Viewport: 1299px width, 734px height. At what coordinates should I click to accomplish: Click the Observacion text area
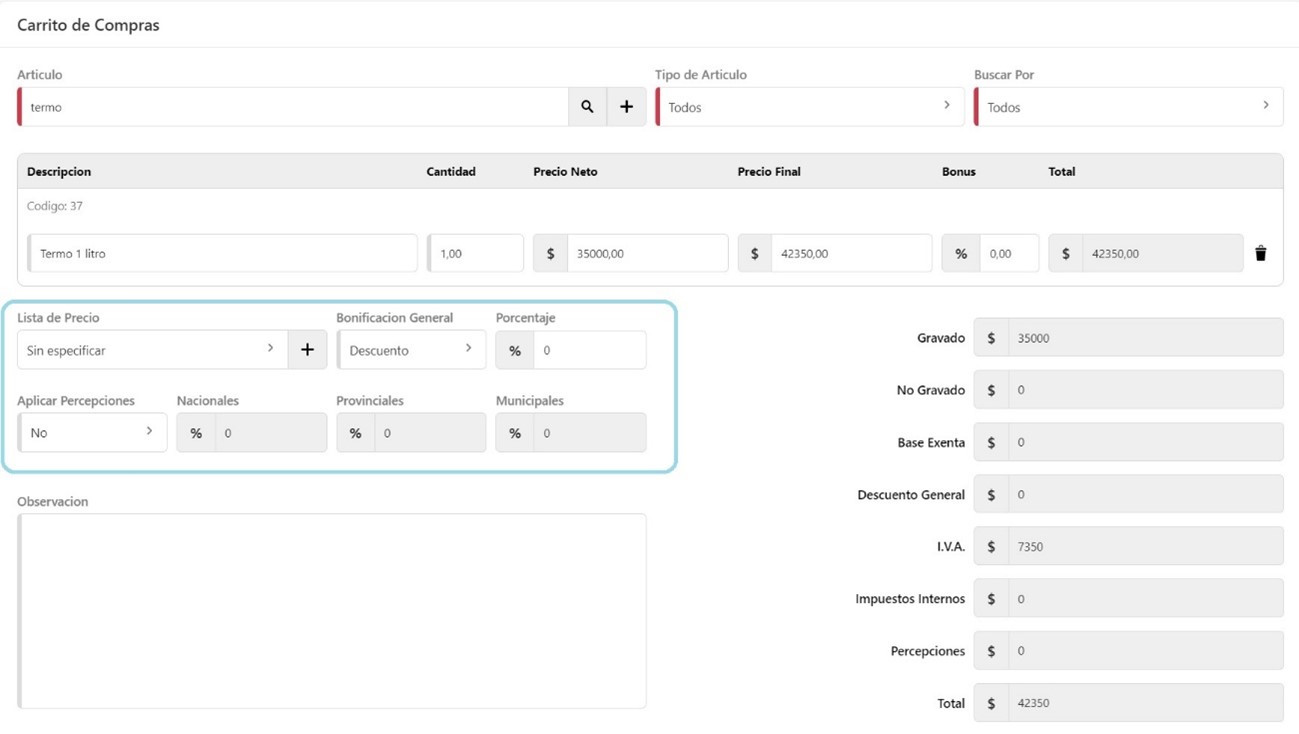pos(332,611)
